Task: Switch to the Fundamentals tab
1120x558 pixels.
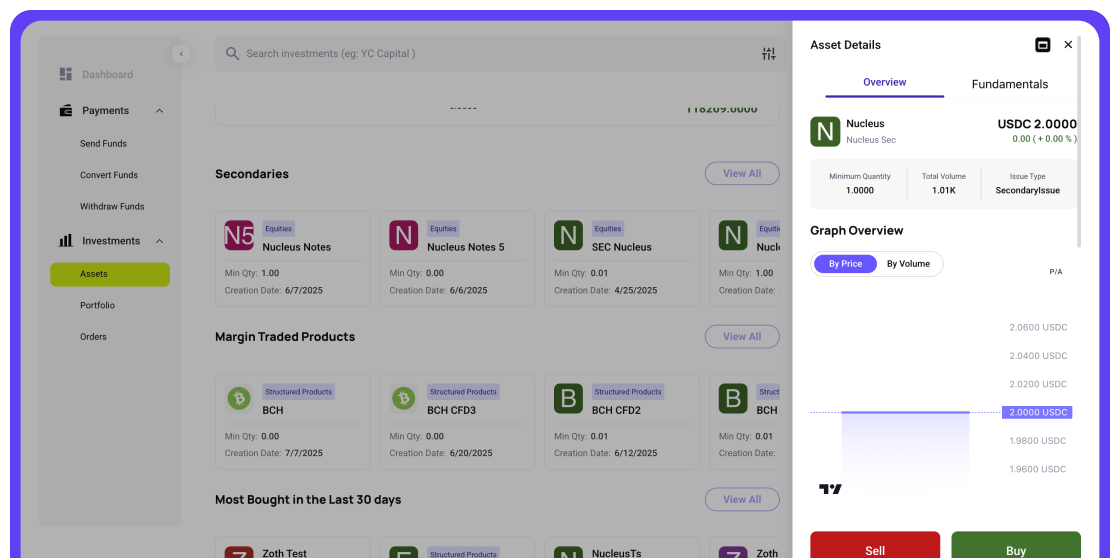Action: pos(1010,84)
